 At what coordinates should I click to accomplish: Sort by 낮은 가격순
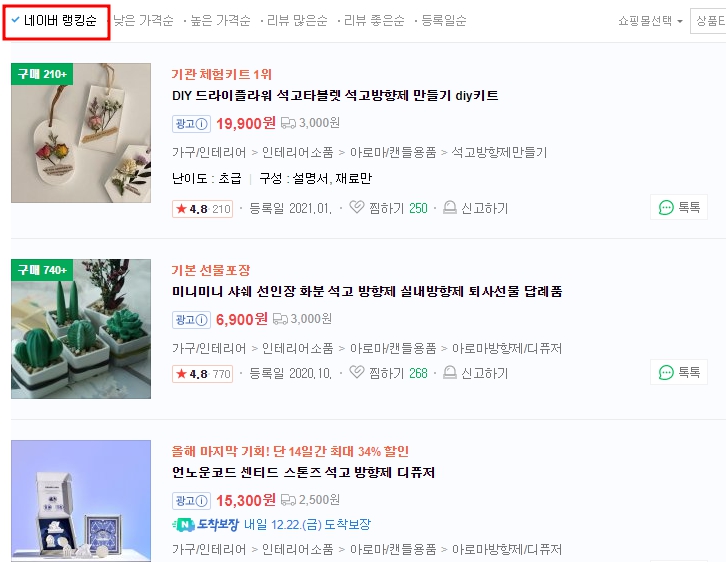pyautogui.click(x=144, y=20)
